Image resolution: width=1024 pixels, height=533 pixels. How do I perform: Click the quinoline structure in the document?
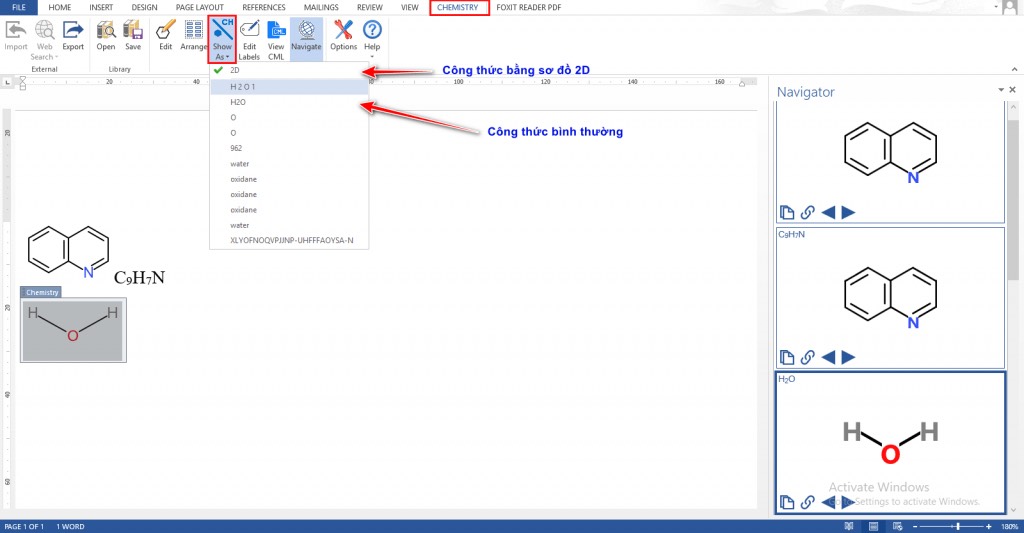[x=69, y=252]
